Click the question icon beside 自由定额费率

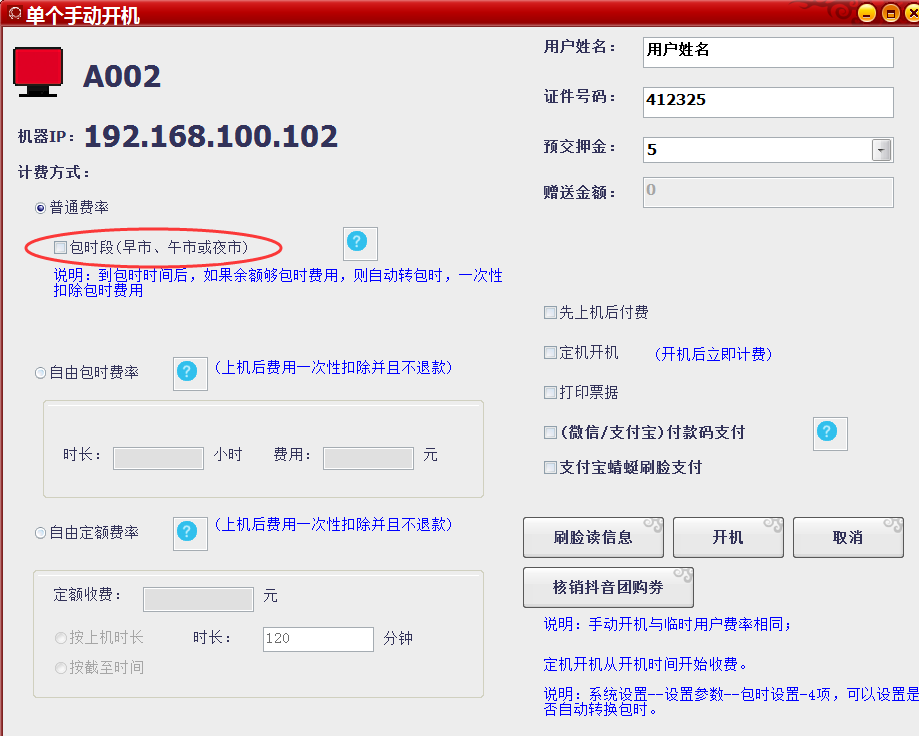[189, 532]
